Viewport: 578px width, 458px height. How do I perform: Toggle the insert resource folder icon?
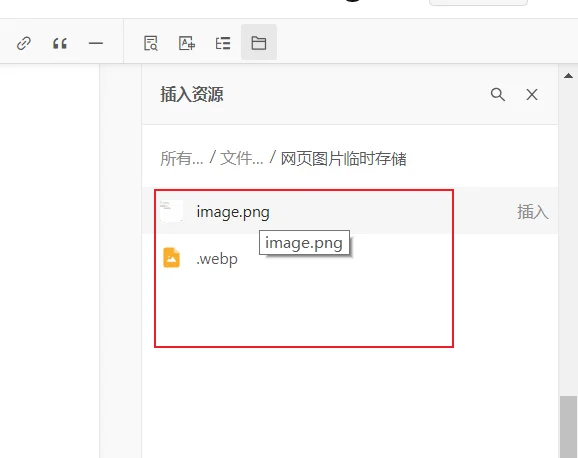click(x=259, y=42)
